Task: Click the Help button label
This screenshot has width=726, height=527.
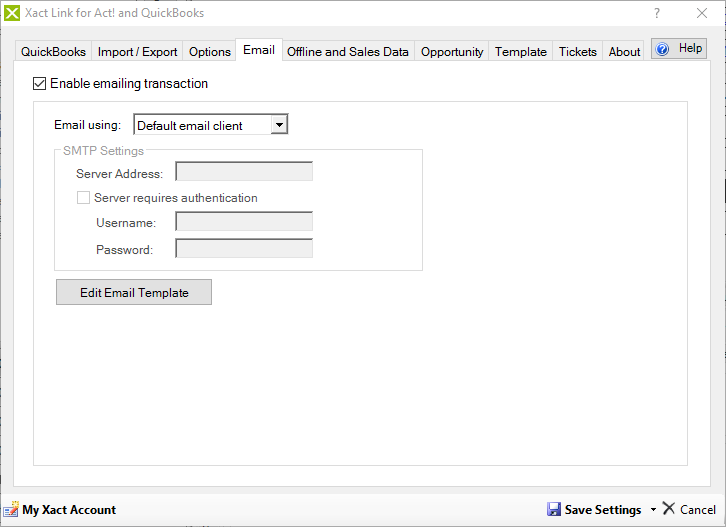Action: [x=690, y=48]
